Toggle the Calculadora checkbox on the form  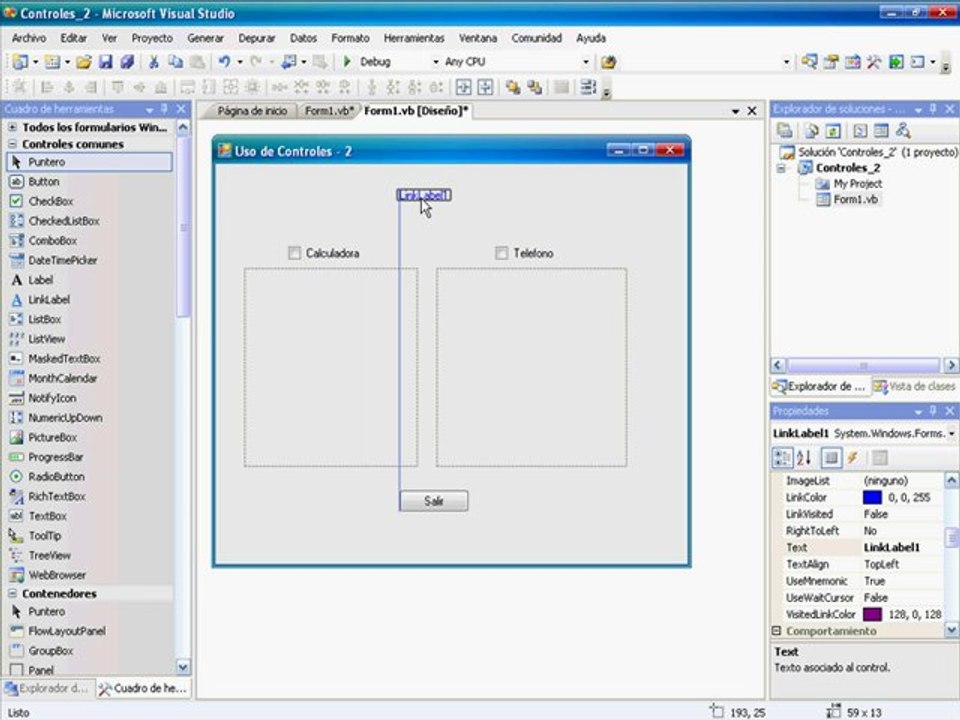294,253
